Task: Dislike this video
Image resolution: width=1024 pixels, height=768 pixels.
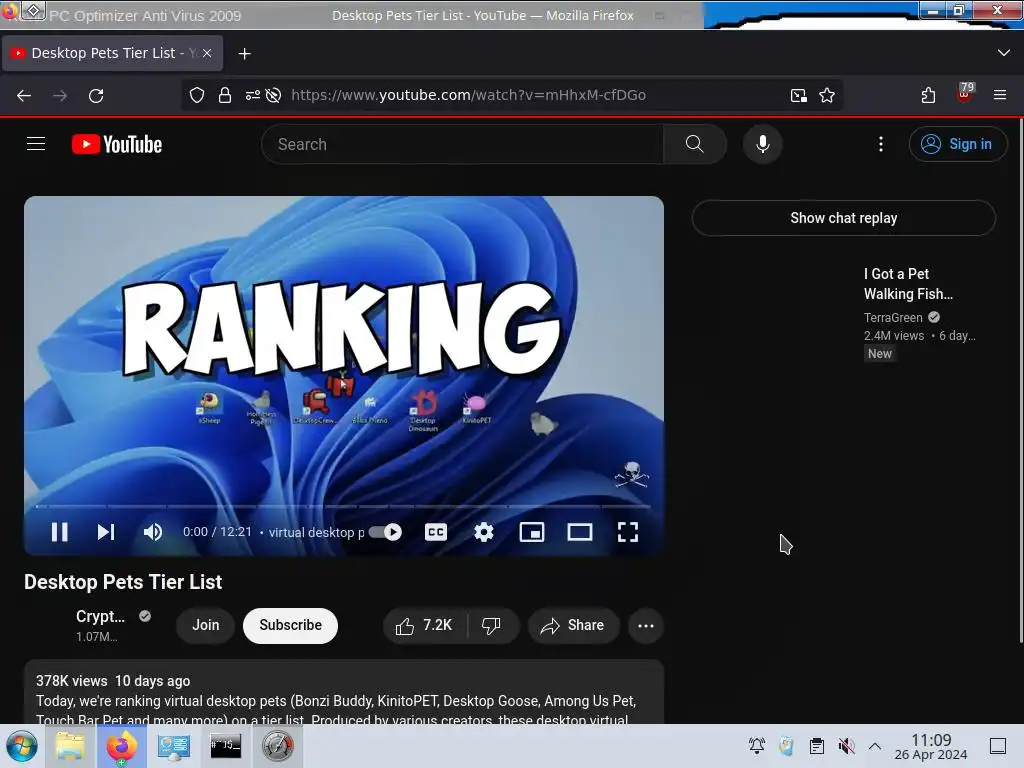Action: click(x=491, y=626)
